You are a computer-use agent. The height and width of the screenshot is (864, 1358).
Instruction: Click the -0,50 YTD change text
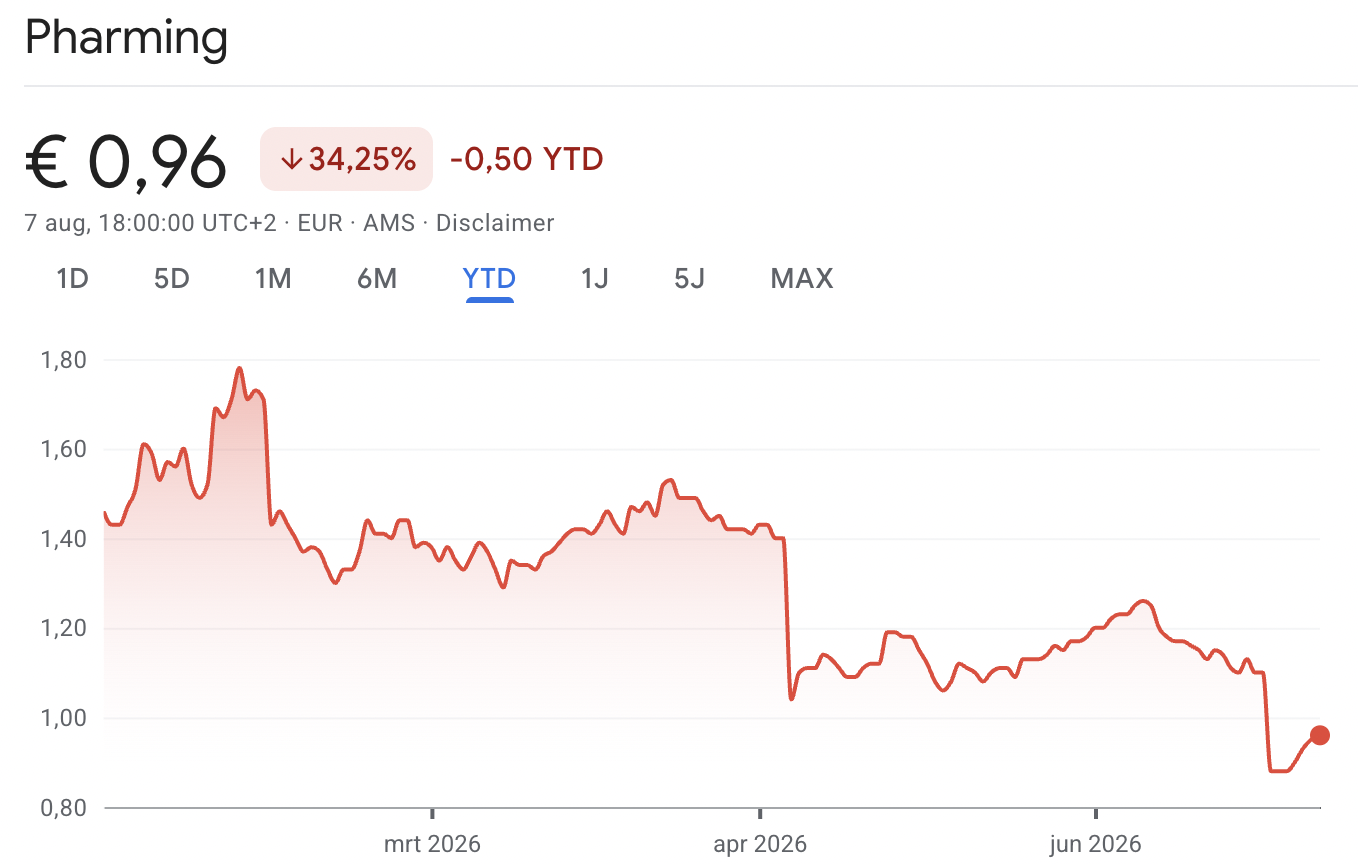pyautogui.click(x=527, y=159)
